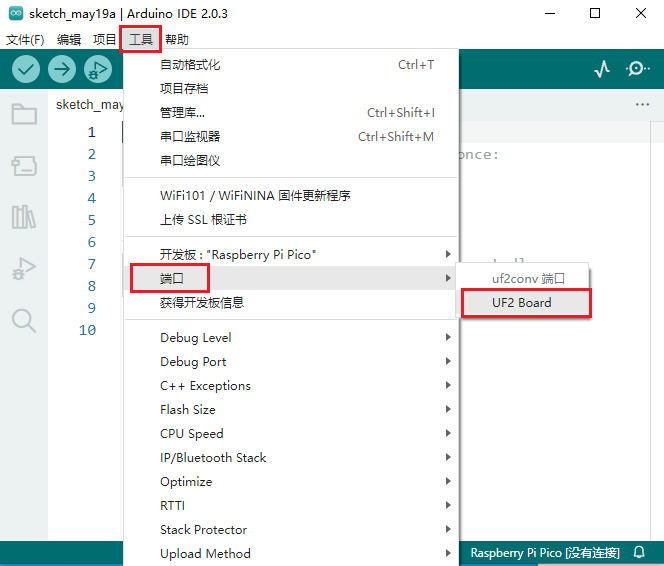Open the Boards Manager sidebar icon
Screen dimensions: 664x566
pos(24,166)
